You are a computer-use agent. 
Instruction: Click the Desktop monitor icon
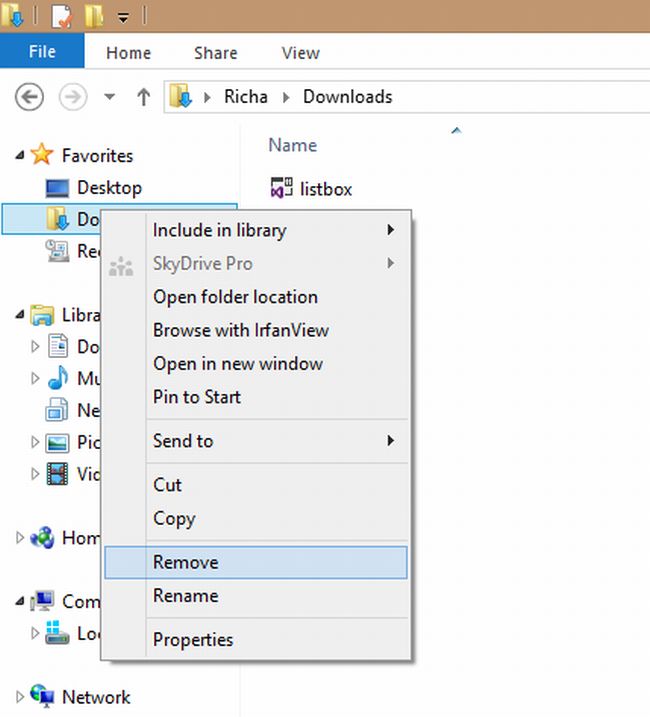(57, 188)
